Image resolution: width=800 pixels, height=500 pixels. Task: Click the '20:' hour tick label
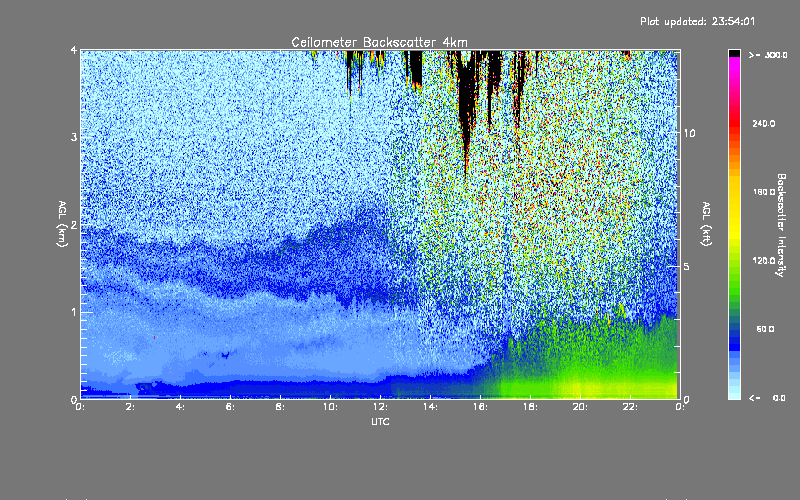click(x=581, y=407)
